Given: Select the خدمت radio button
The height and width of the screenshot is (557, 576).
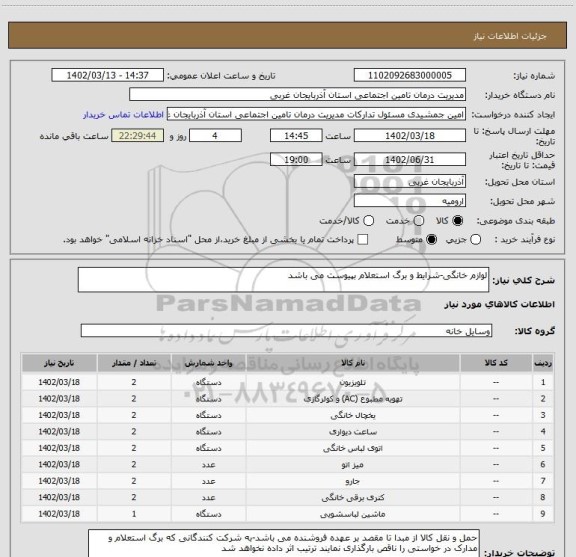Looking at the screenshot, I should (x=419, y=221).
